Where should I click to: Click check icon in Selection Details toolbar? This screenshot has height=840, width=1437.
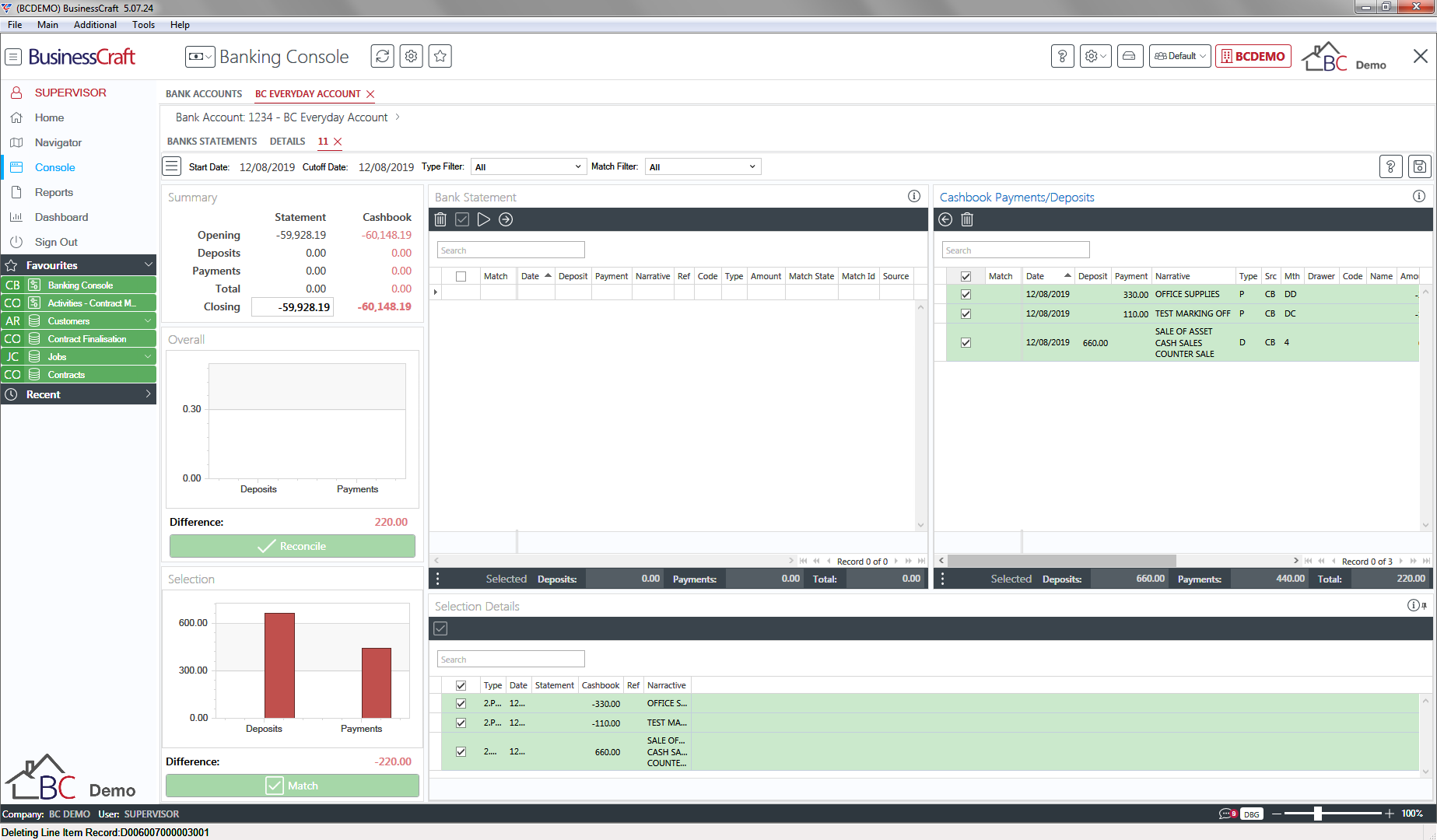click(x=440, y=628)
